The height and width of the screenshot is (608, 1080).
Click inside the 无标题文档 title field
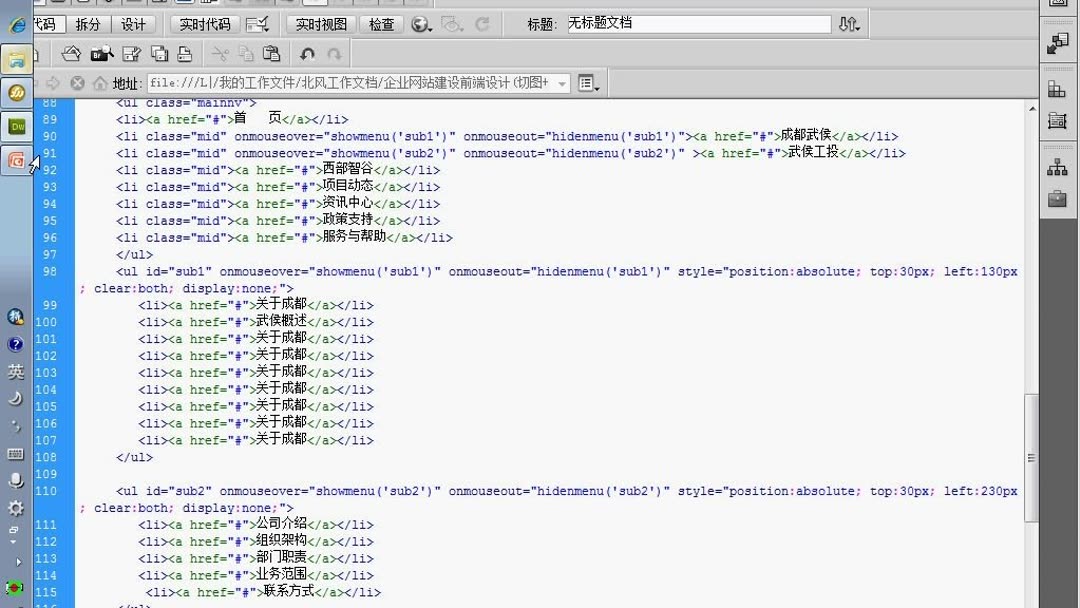pos(700,25)
